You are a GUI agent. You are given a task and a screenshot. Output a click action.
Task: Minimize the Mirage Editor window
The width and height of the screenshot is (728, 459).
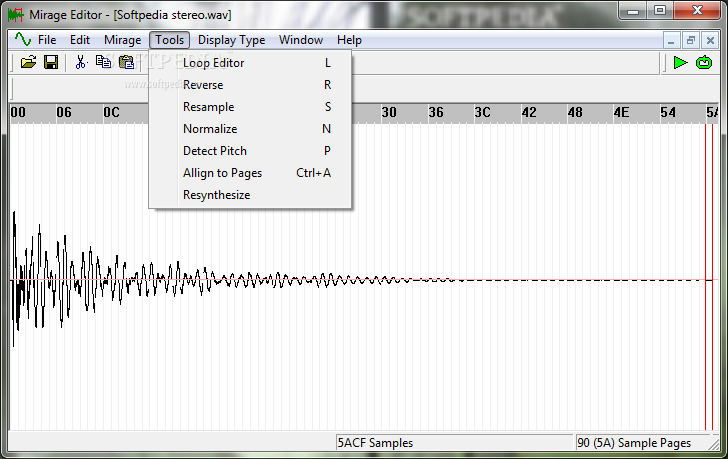pyautogui.click(x=632, y=11)
